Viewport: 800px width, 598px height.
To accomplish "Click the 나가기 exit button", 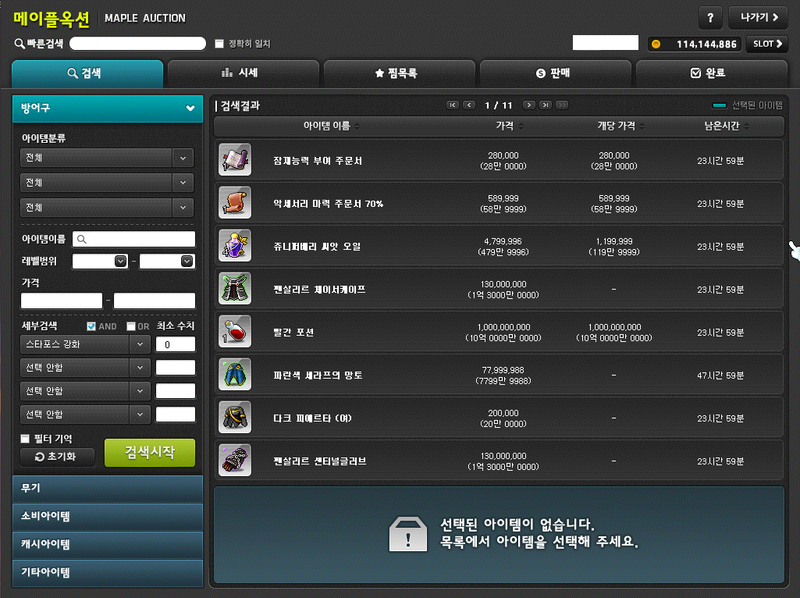I will [x=758, y=18].
